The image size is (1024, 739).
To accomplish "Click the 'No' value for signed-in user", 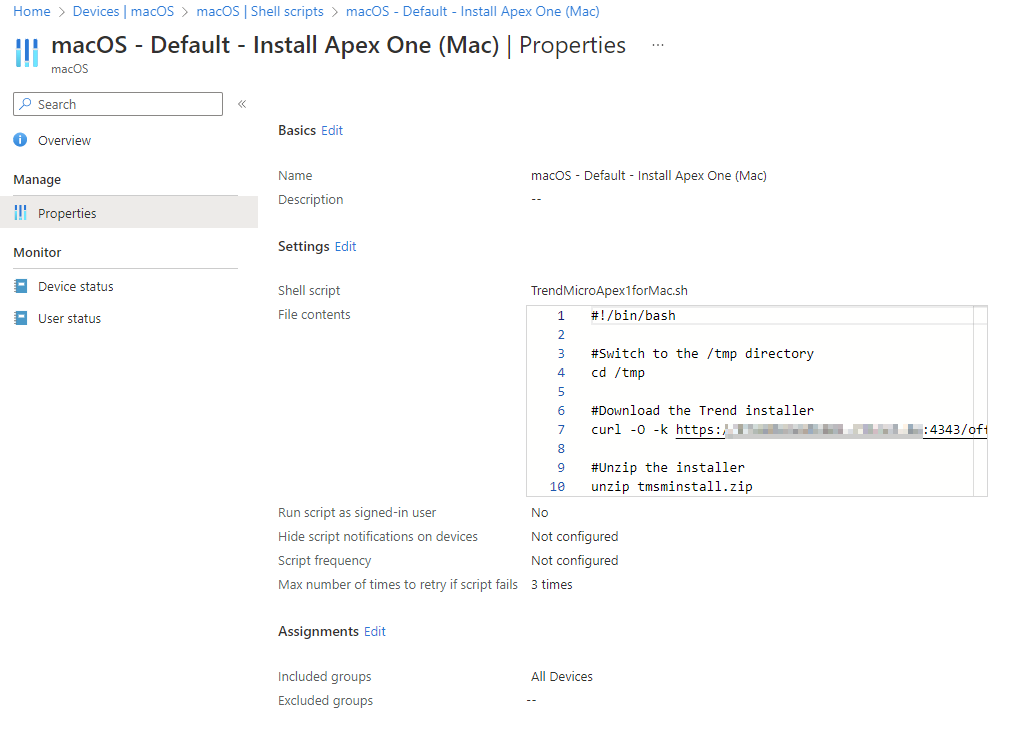I will (x=539, y=513).
